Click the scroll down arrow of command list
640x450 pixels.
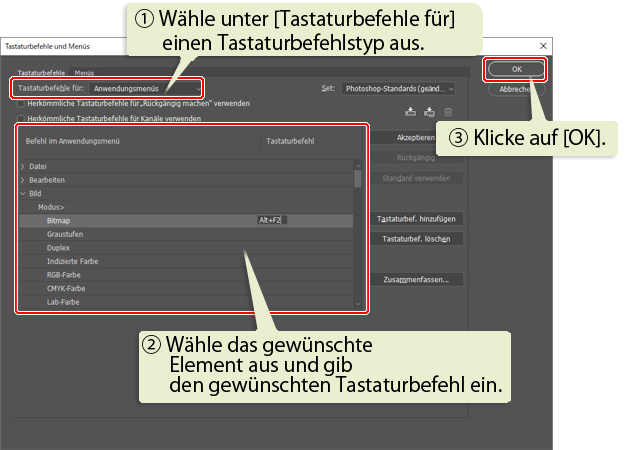358,301
